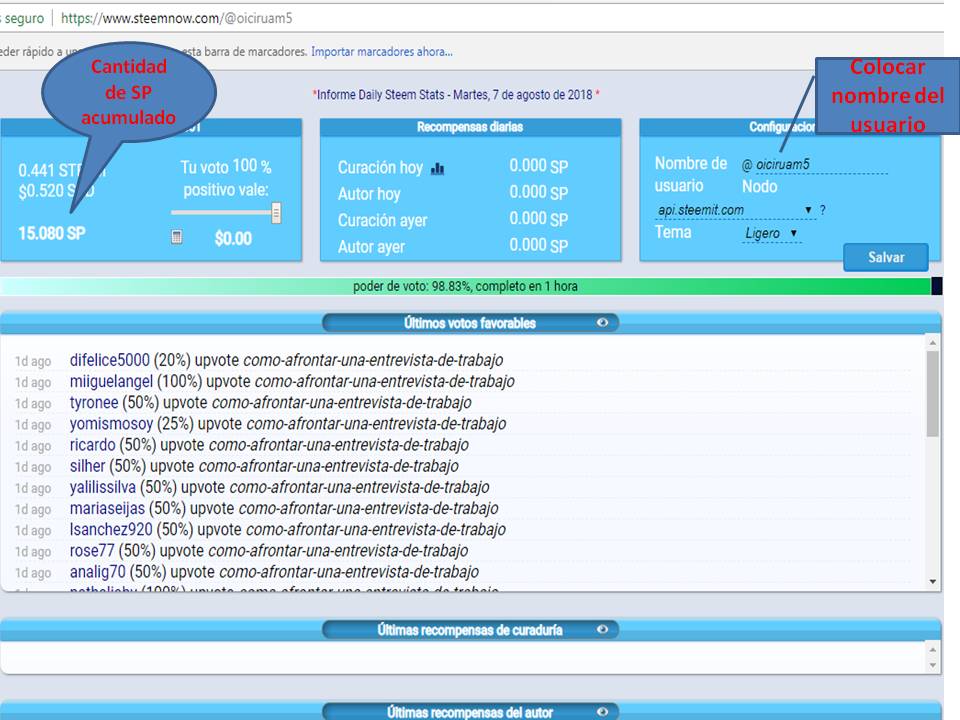Click the Curación ayer label

pyautogui.click(x=383, y=220)
